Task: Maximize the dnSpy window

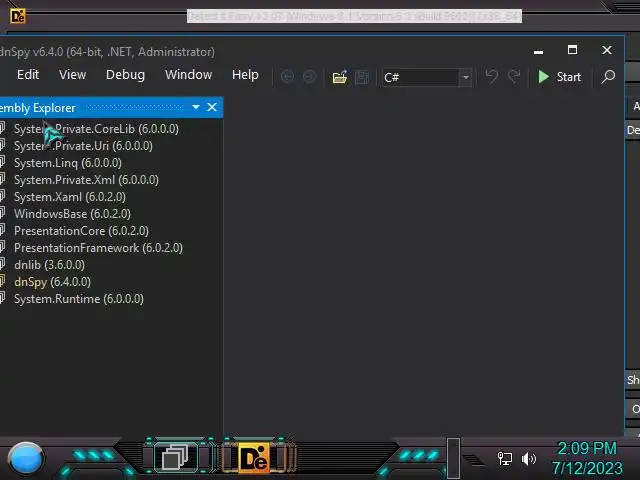Action: tap(572, 50)
